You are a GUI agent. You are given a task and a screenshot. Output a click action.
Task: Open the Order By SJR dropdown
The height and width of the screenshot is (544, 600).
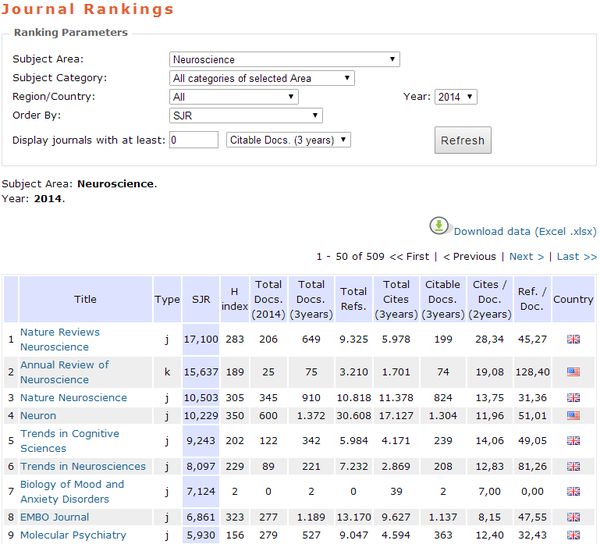(x=246, y=116)
